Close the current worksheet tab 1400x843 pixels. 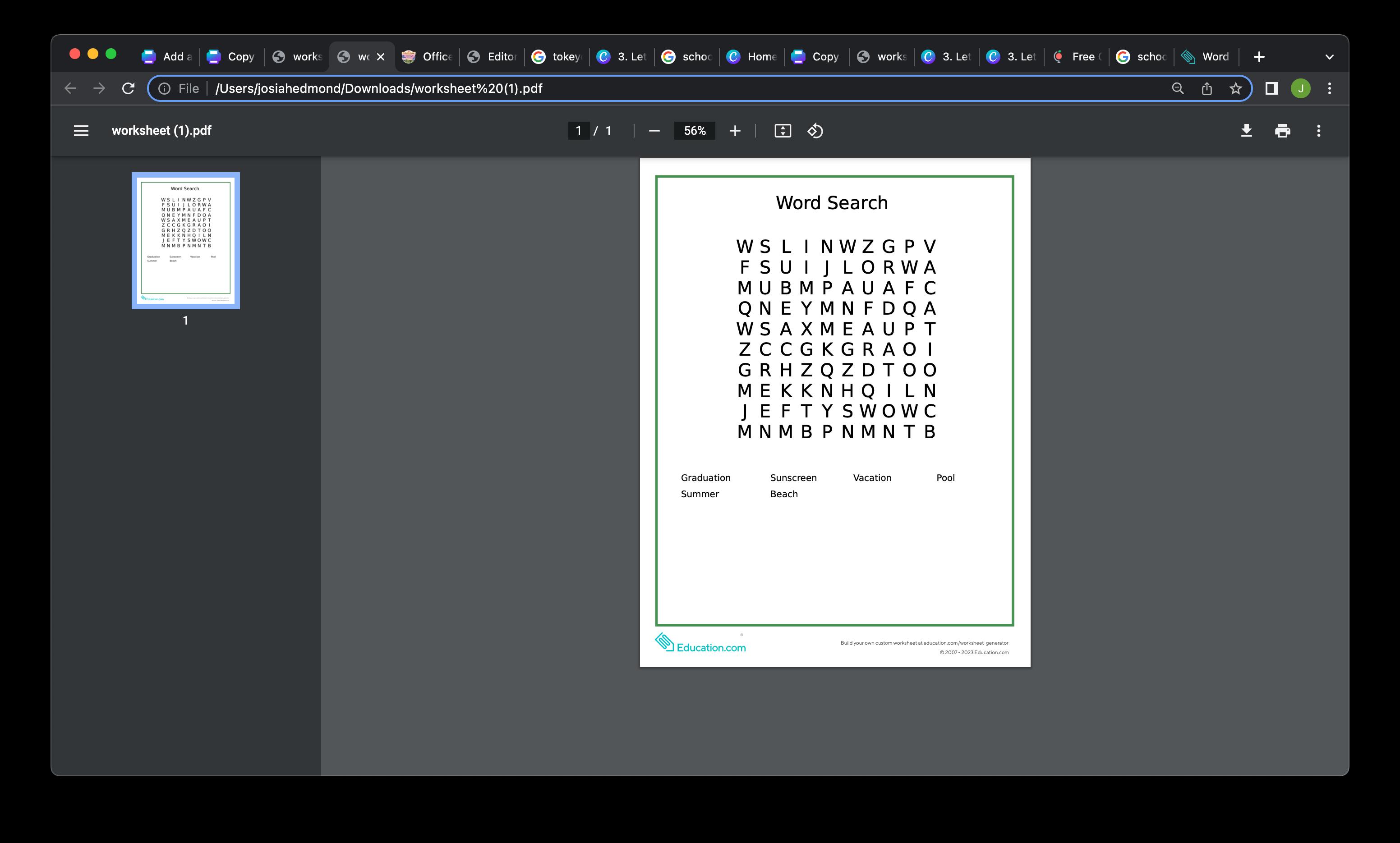[381, 57]
